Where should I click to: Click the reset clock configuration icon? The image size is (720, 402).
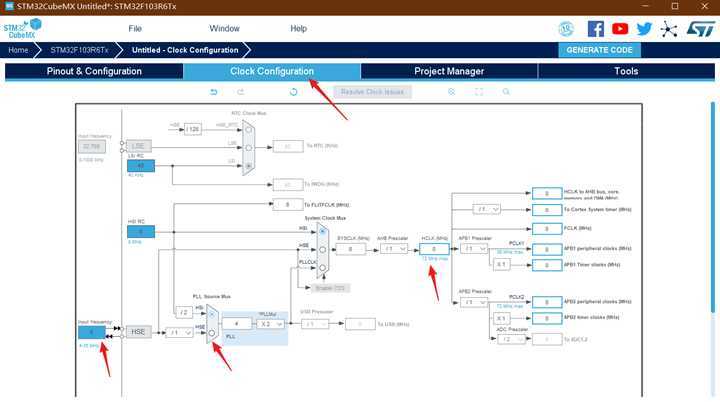coord(293,92)
